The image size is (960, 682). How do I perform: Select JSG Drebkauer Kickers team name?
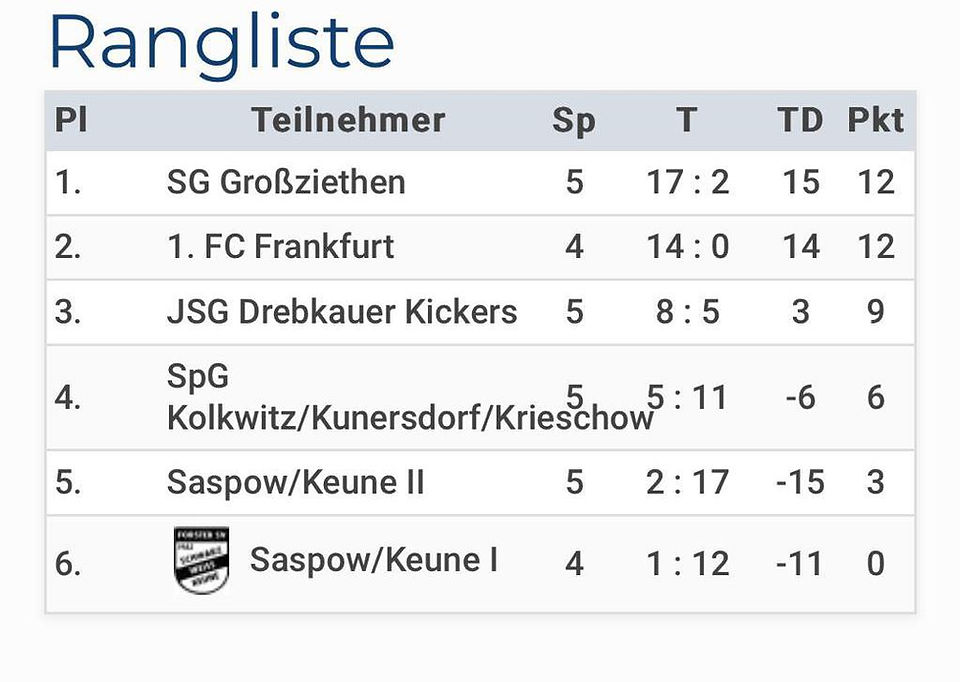point(342,311)
